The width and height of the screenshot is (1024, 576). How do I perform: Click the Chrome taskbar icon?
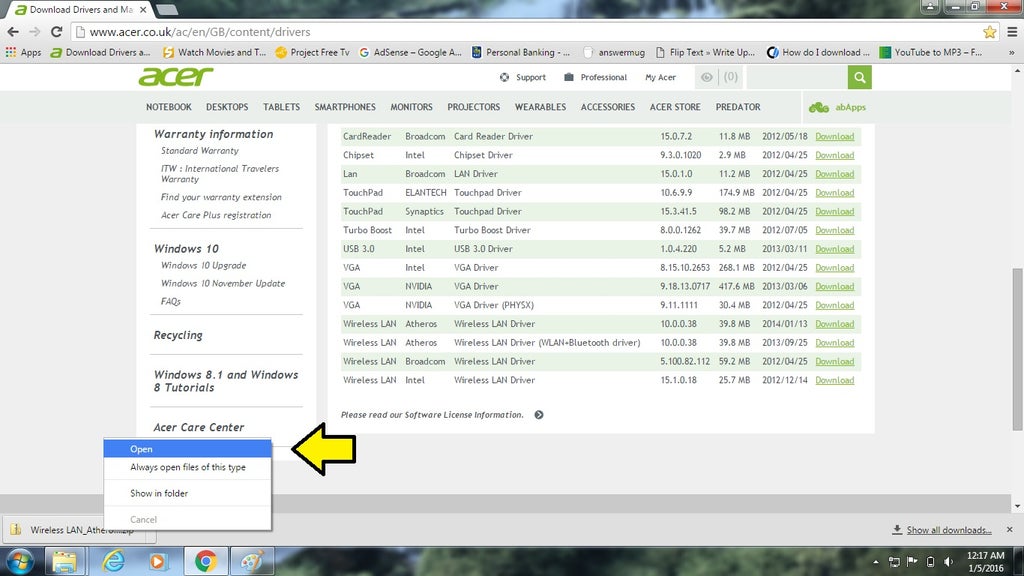[x=206, y=562]
